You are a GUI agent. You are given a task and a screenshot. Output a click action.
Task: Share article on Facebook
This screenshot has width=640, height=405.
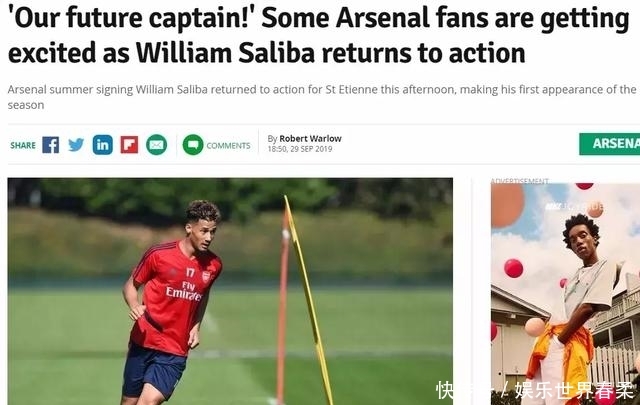[51, 145]
